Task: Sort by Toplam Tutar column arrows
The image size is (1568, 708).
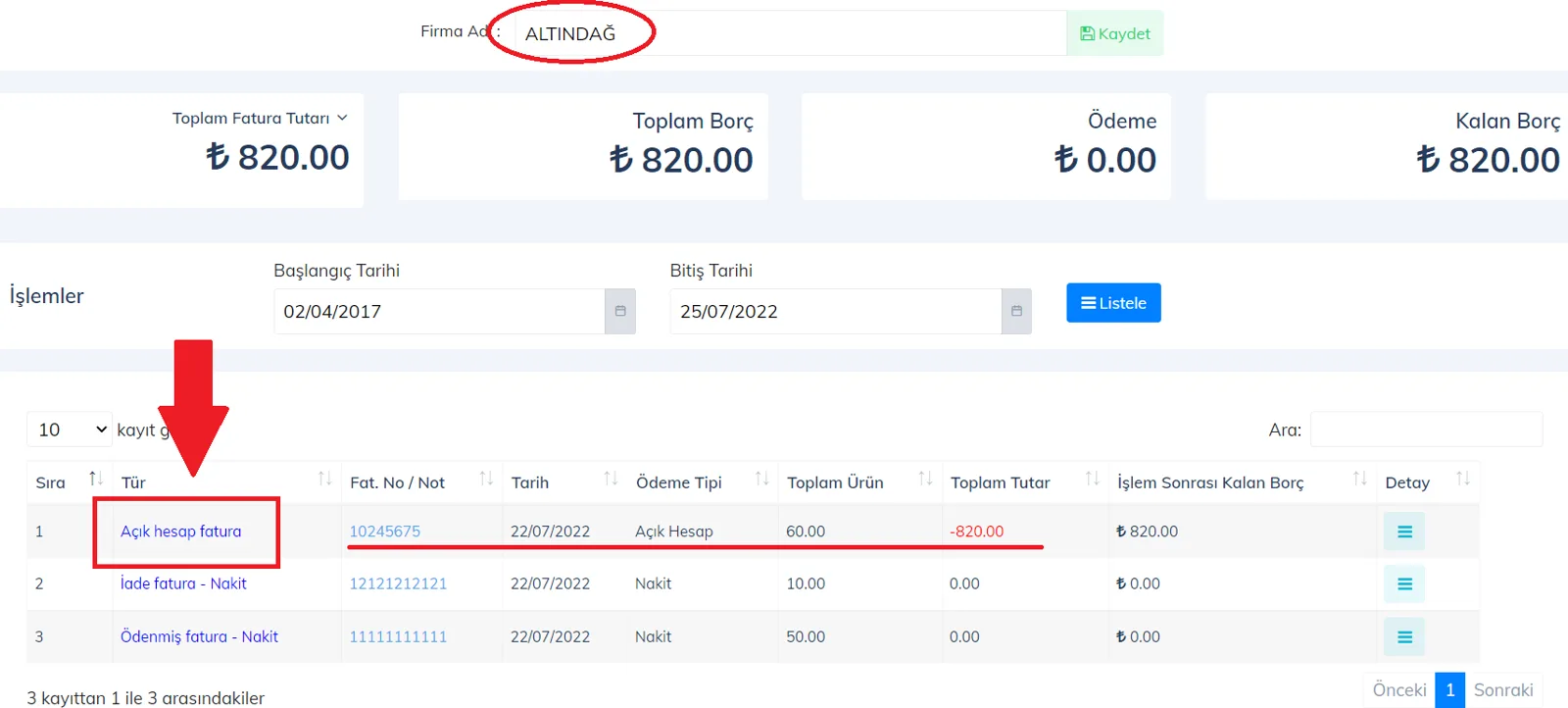Action: point(1092,479)
